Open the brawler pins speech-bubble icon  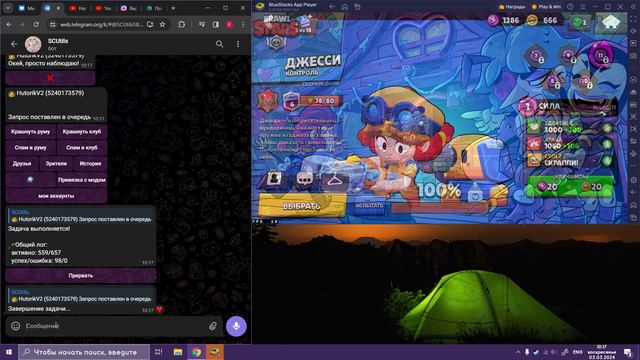[x=304, y=178]
